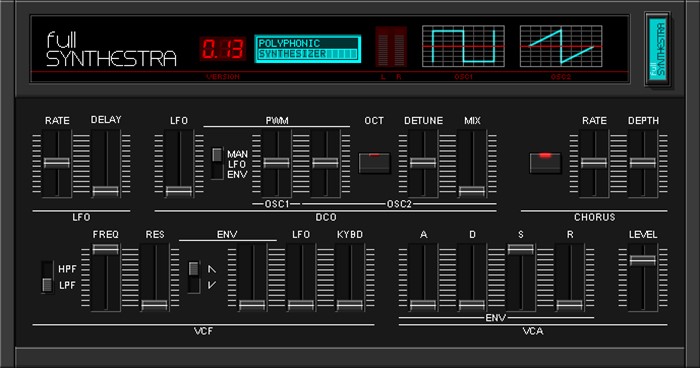The image size is (700, 368).
Task: Click the DCO LFO slider handle
Action: tap(179, 191)
